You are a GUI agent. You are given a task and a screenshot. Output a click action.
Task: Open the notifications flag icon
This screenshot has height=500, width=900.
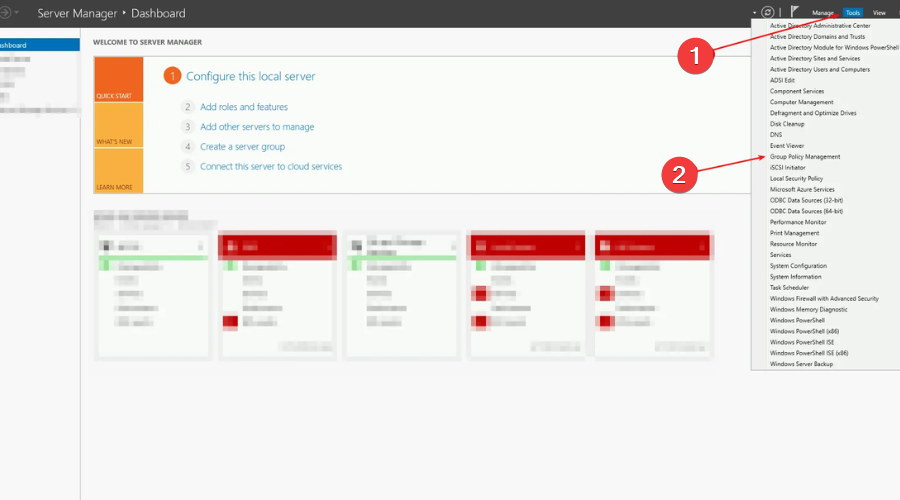(794, 11)
